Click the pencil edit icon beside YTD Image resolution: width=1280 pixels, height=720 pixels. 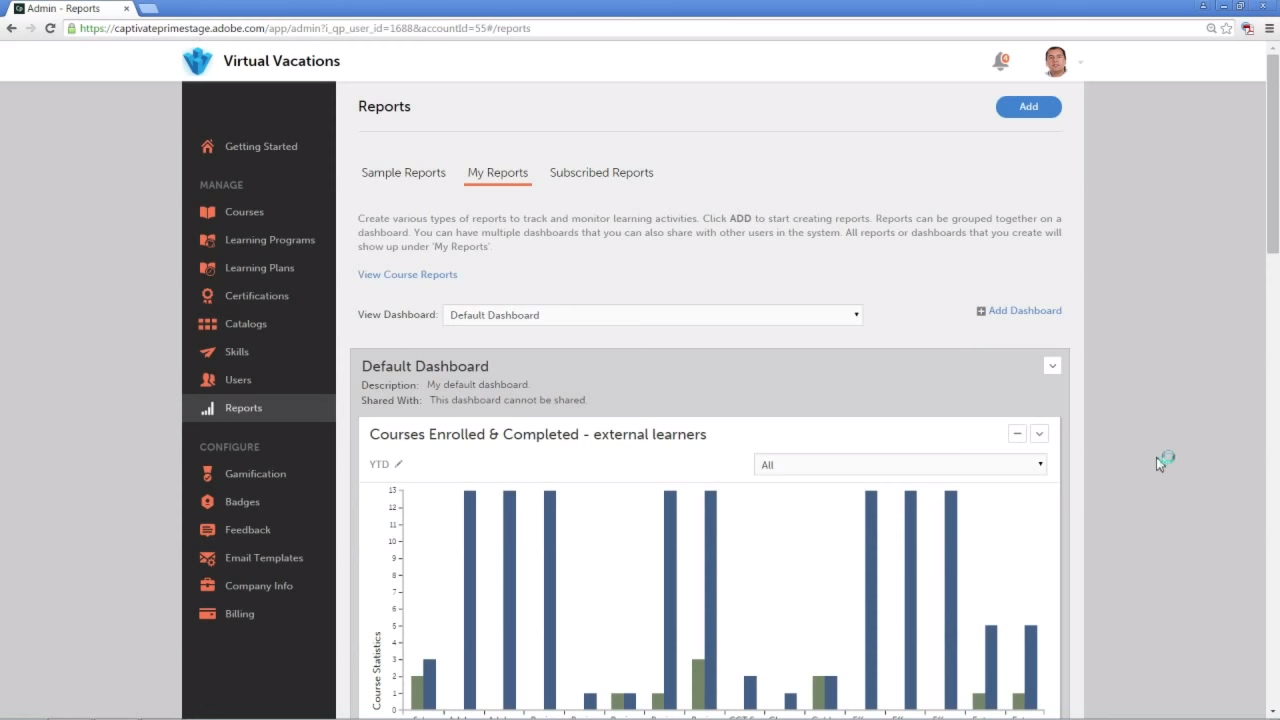click(398, 464)
